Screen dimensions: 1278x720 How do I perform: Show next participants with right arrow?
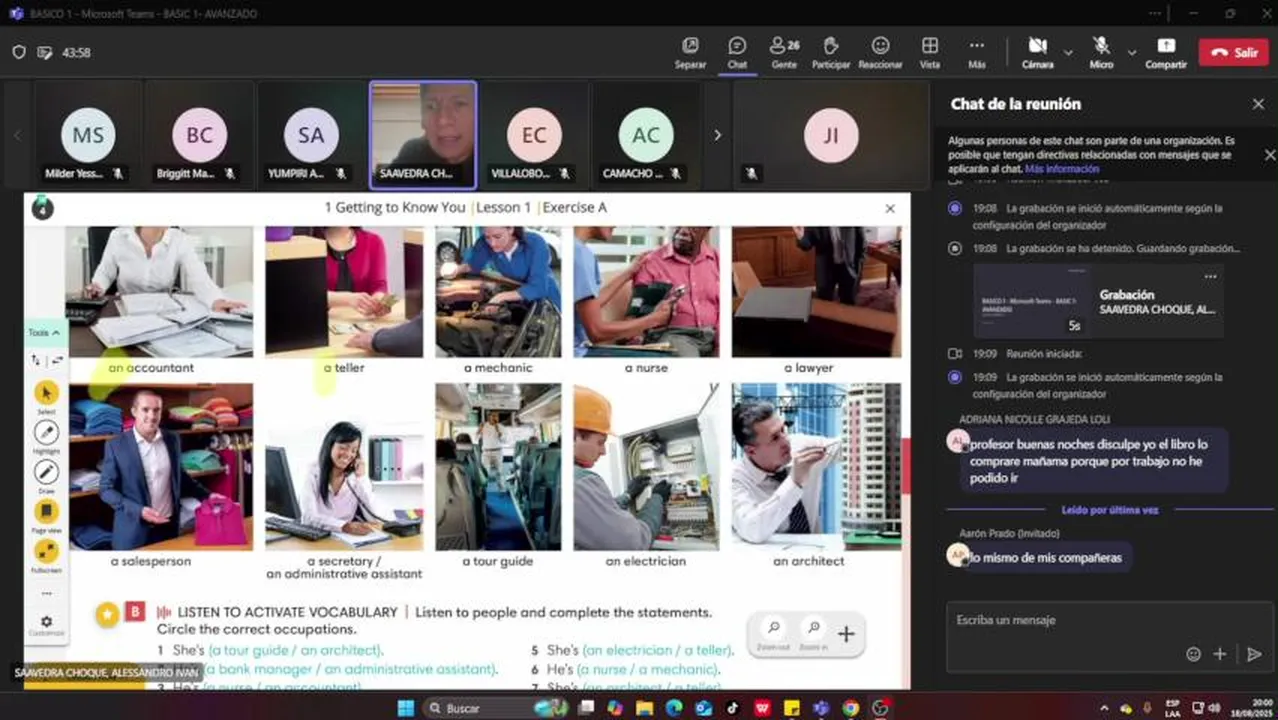[x=717, y=135]
